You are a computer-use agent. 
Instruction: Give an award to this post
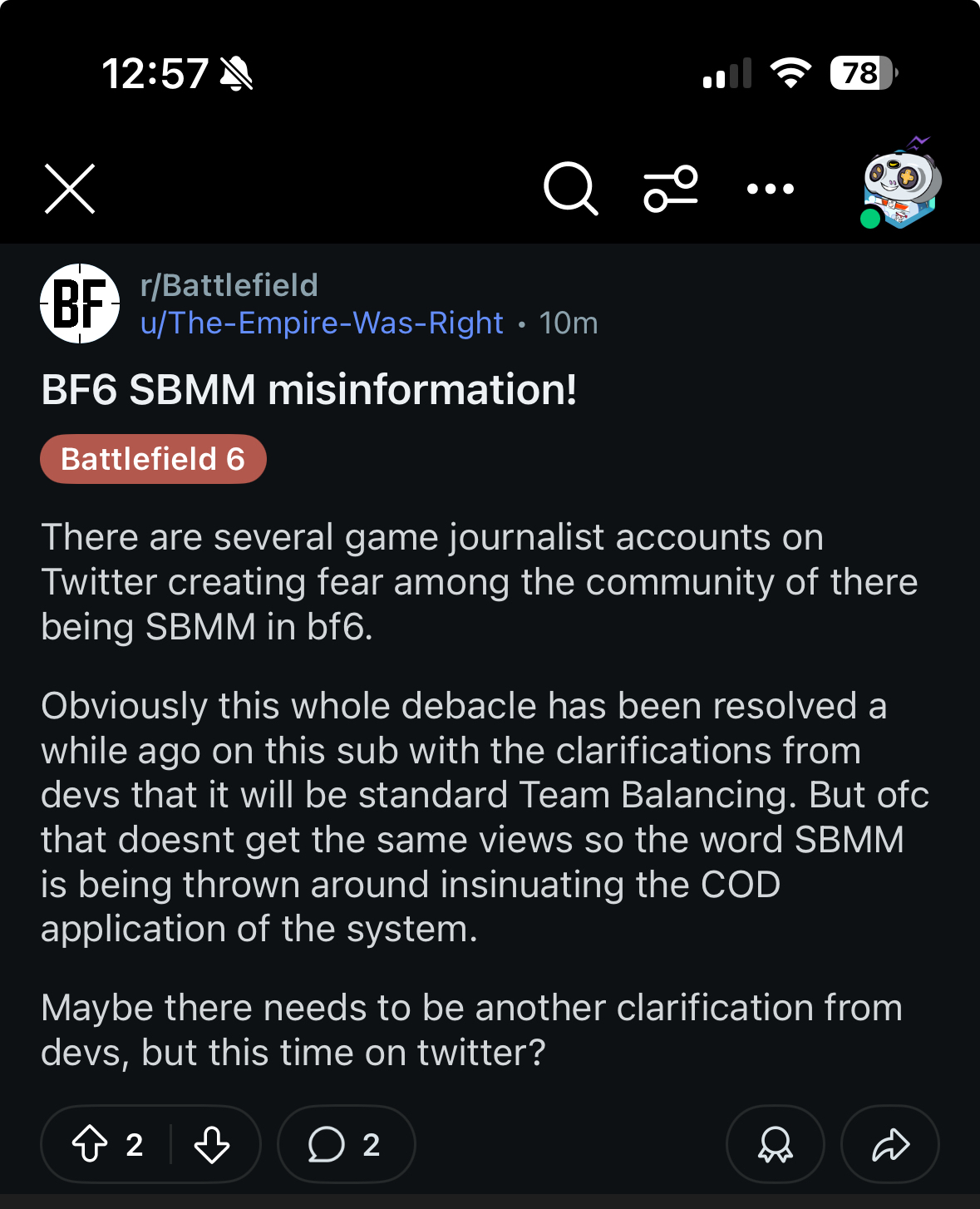coord(775,1144)
